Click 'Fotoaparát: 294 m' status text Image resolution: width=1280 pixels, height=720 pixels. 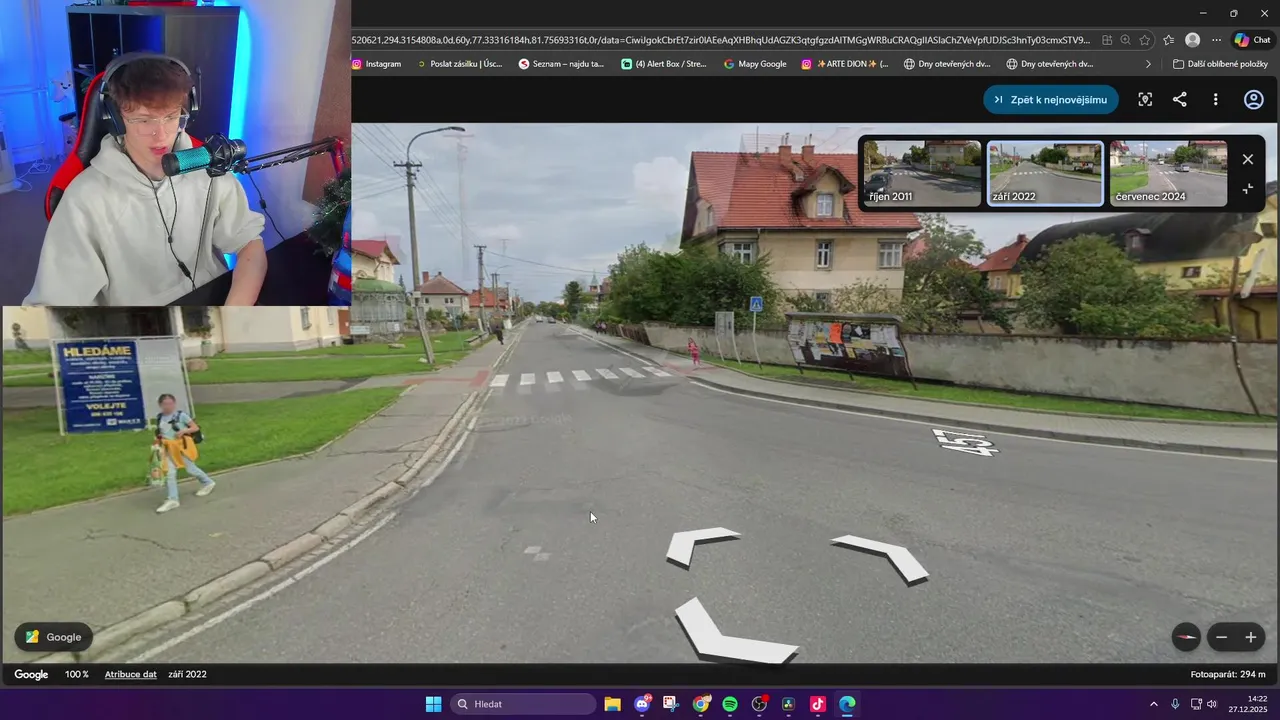[1228, 674]
